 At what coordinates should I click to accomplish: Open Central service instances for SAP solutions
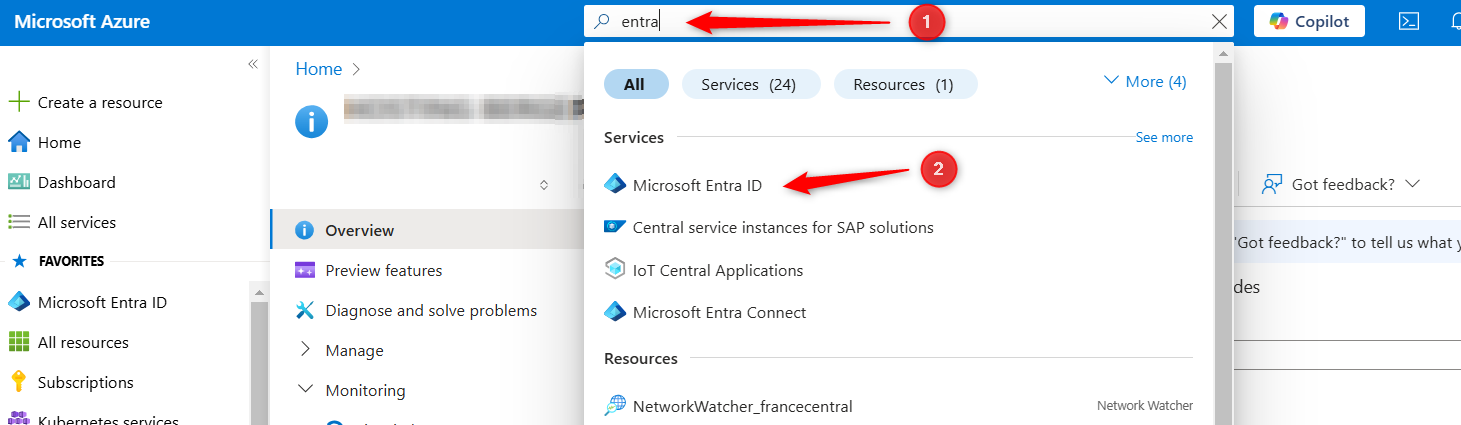pos(769,227)
